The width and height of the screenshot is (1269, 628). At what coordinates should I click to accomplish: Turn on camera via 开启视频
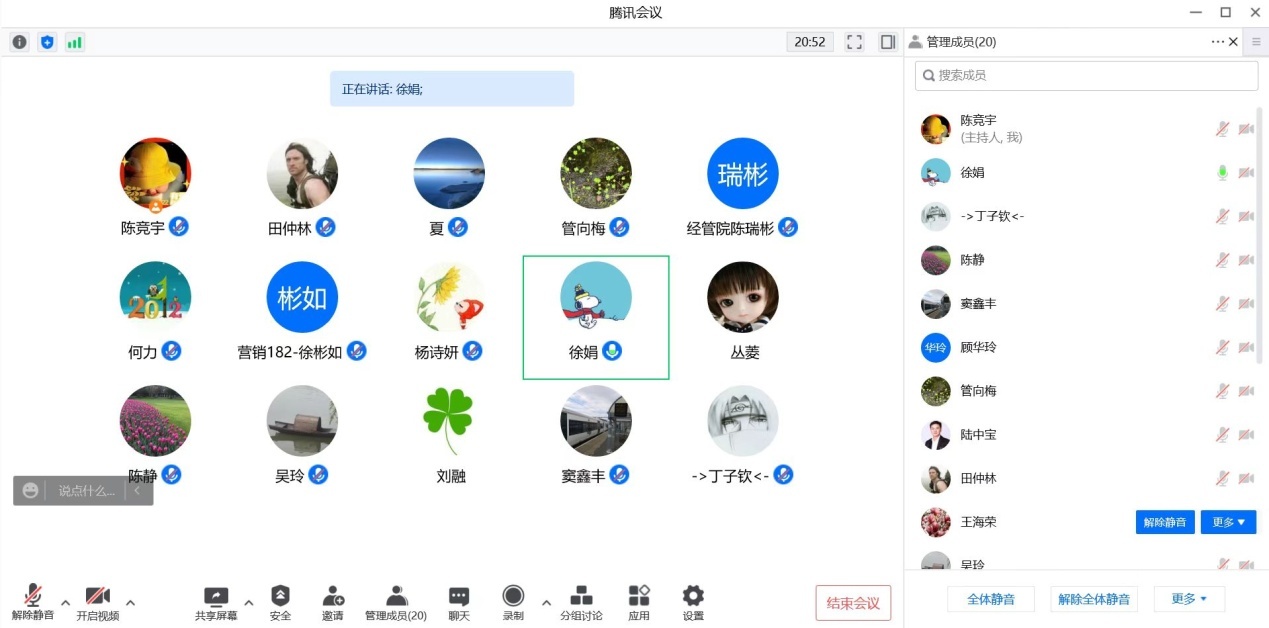(x=97, y=603)
